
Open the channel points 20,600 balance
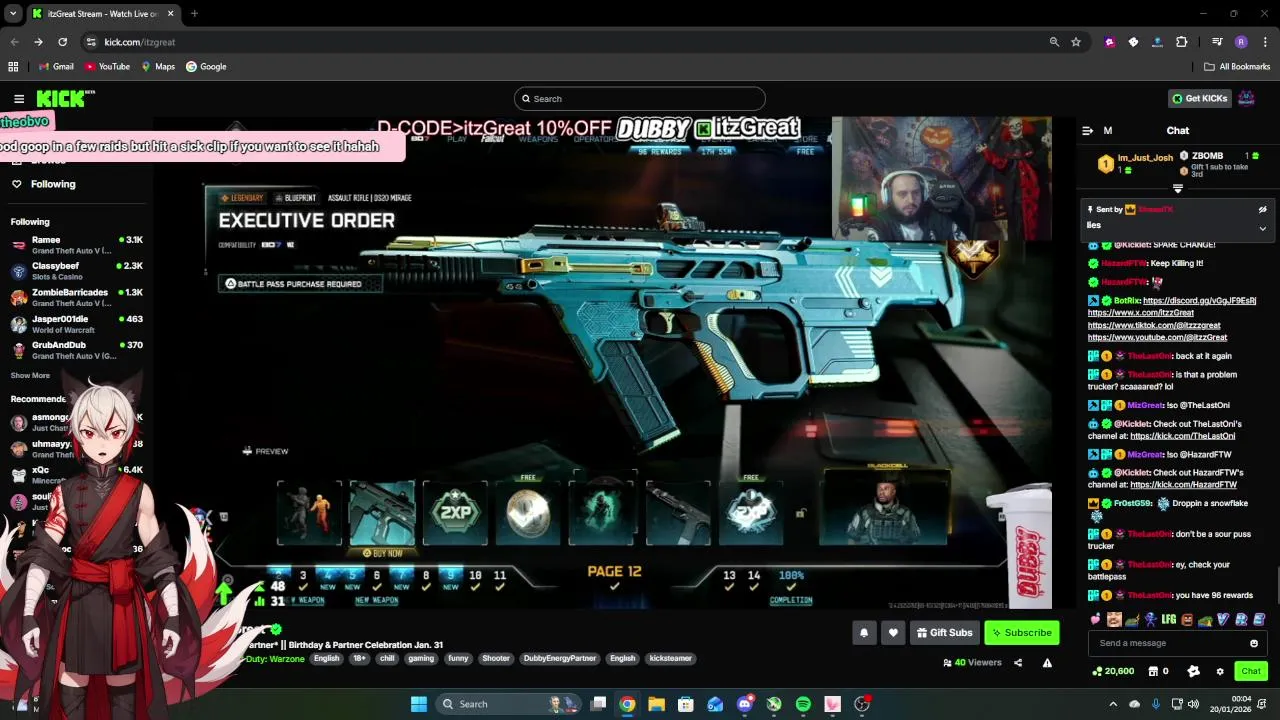(x=1113, y=671)
